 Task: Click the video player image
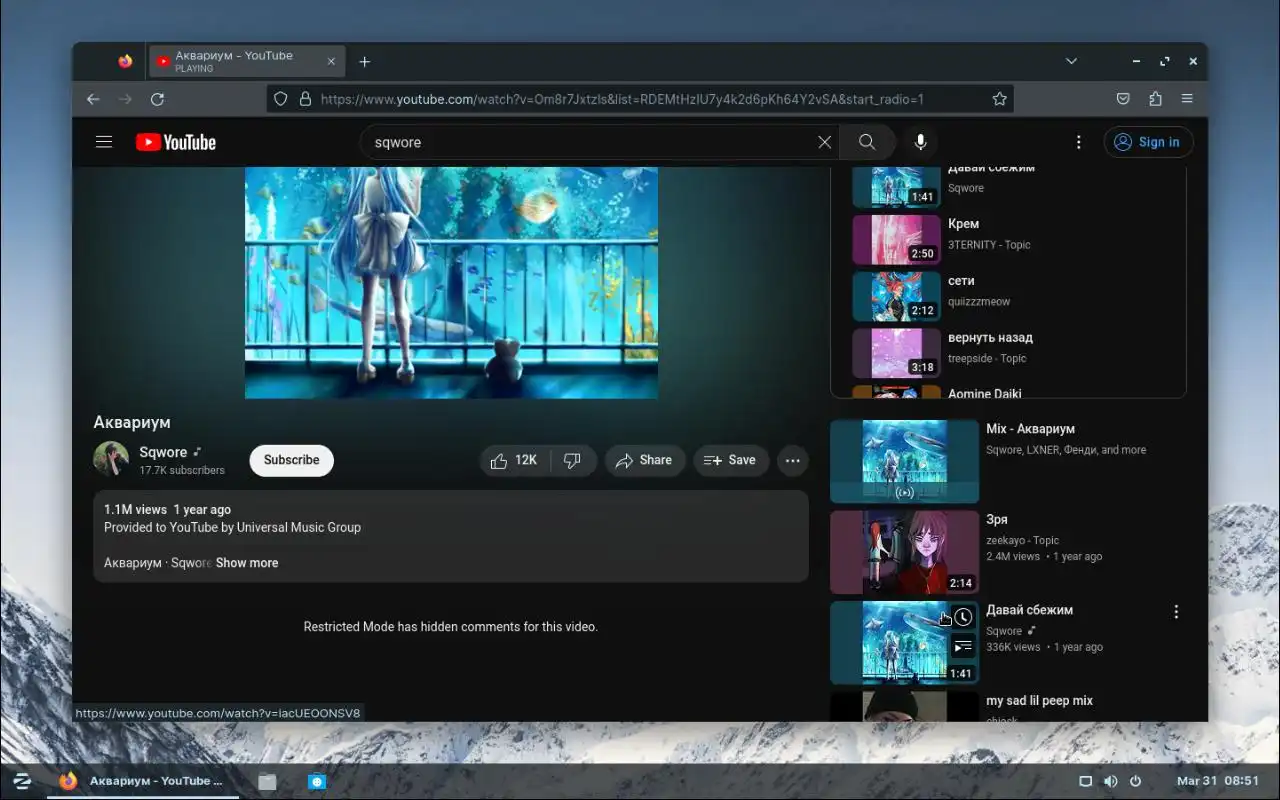point(451,283)
